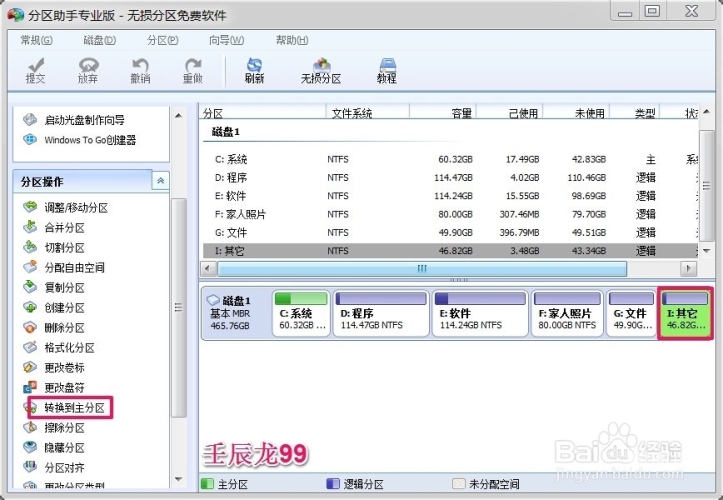Select 合并分区 merge operation
This screenshot has width=723, height=500.
coord(54,227)
